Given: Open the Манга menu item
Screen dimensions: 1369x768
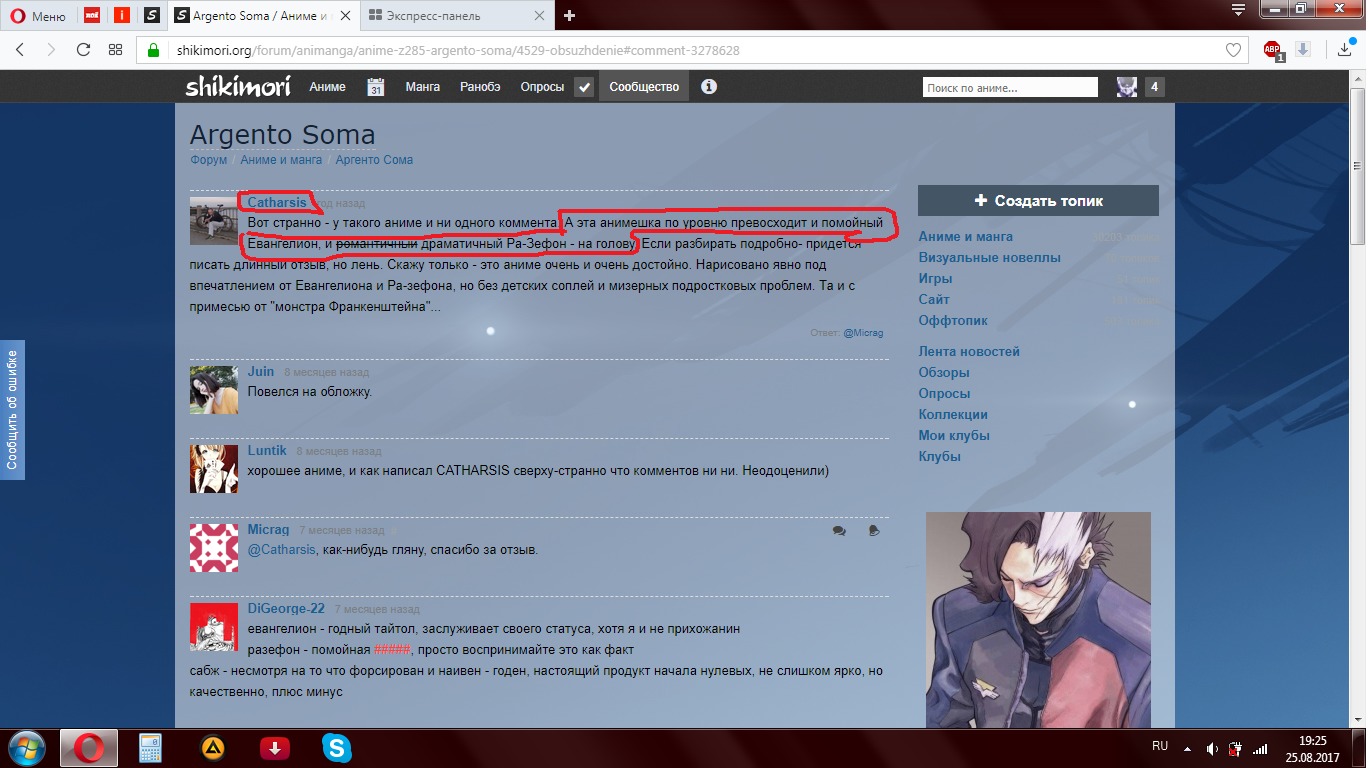Looking at the screenshot, I should click(422, 87).
